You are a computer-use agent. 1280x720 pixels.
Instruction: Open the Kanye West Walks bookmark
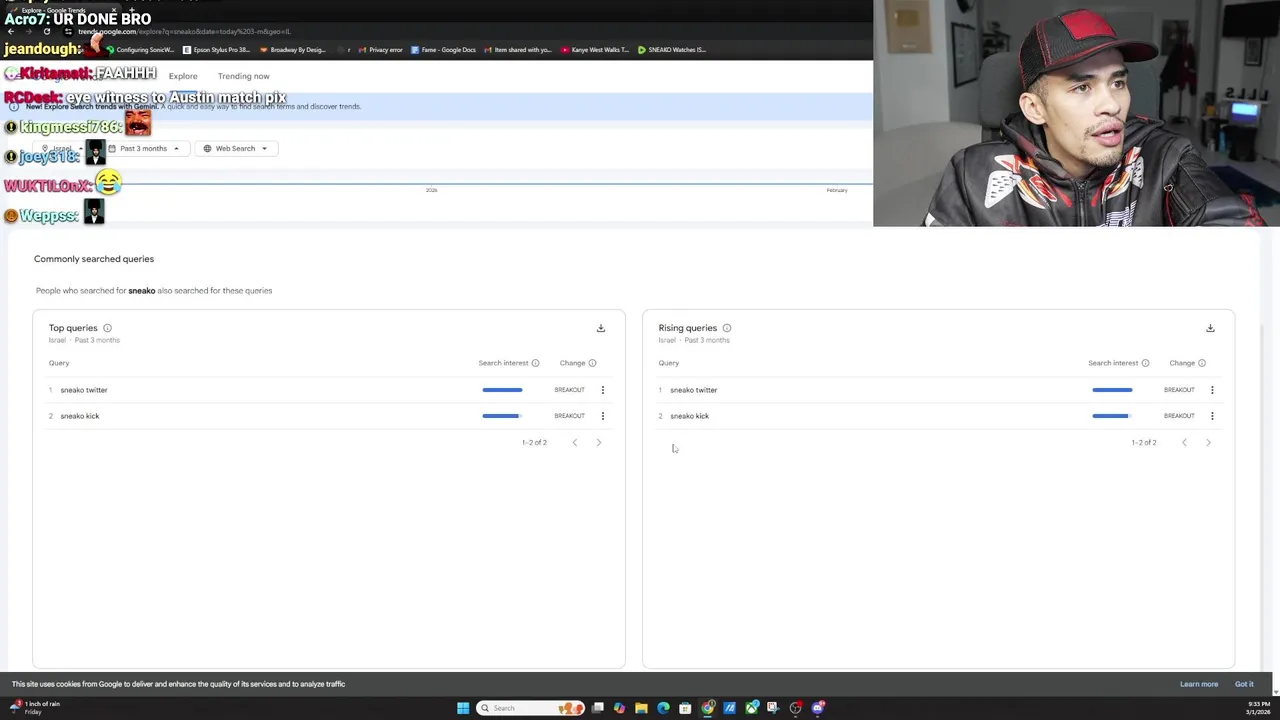coord(595,50)
